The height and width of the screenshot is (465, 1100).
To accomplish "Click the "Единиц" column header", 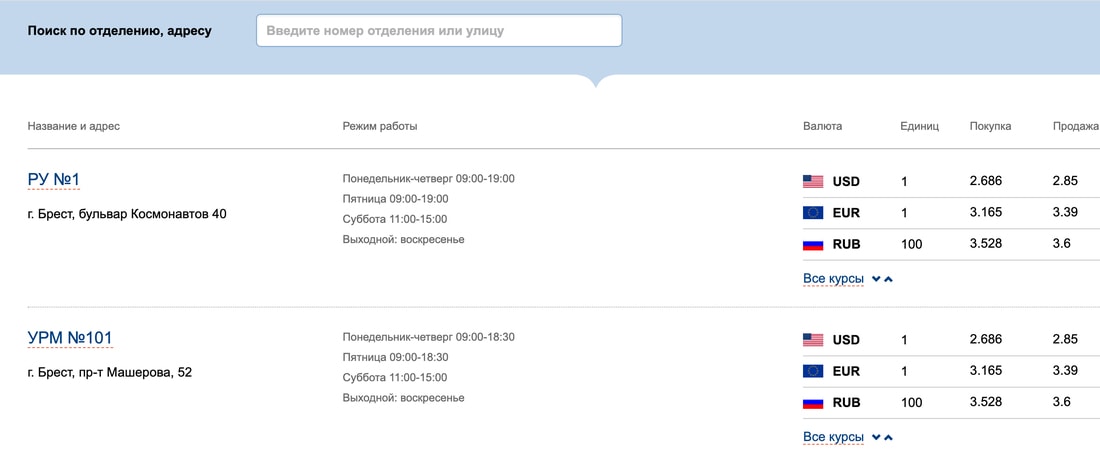I will click(x=920, y=126).
